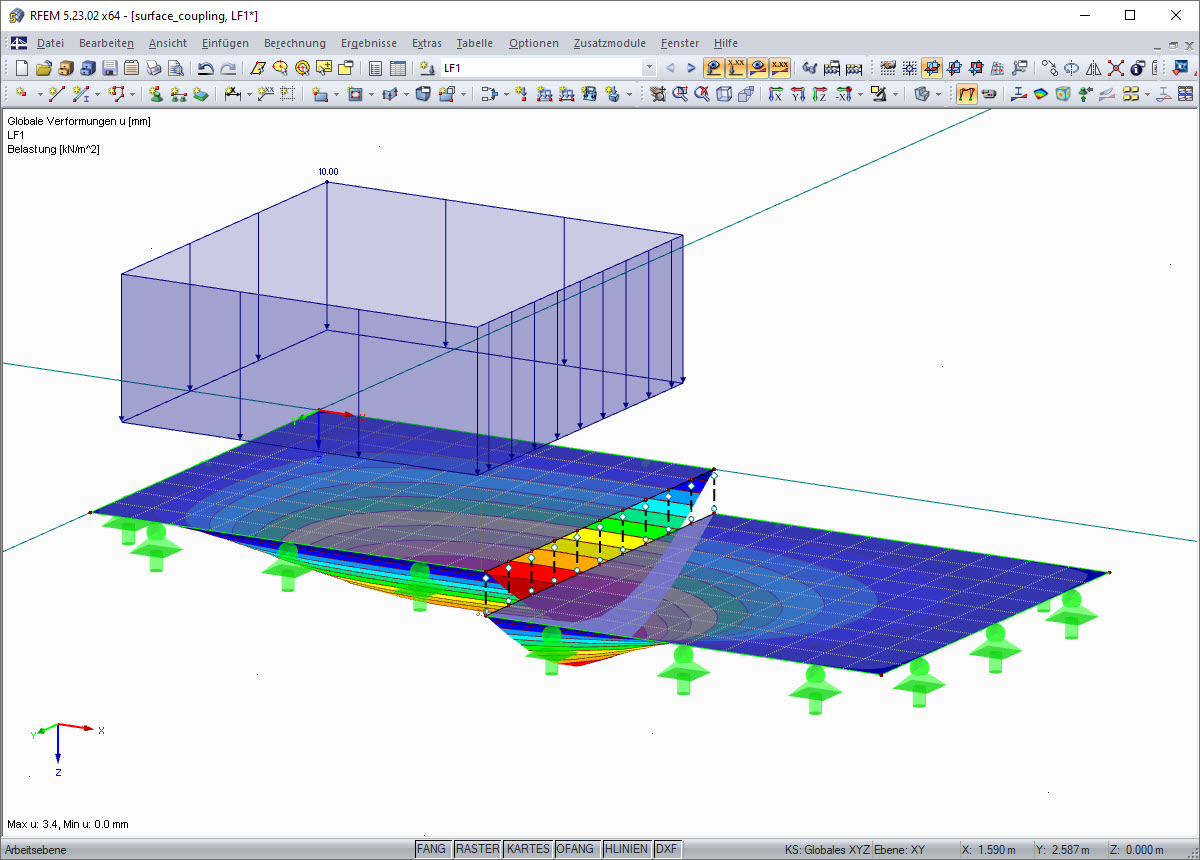Screen dimensions: 1200x860
Task: Toggle show values x.xx on surfaces
Action: [x=738, y=68]
